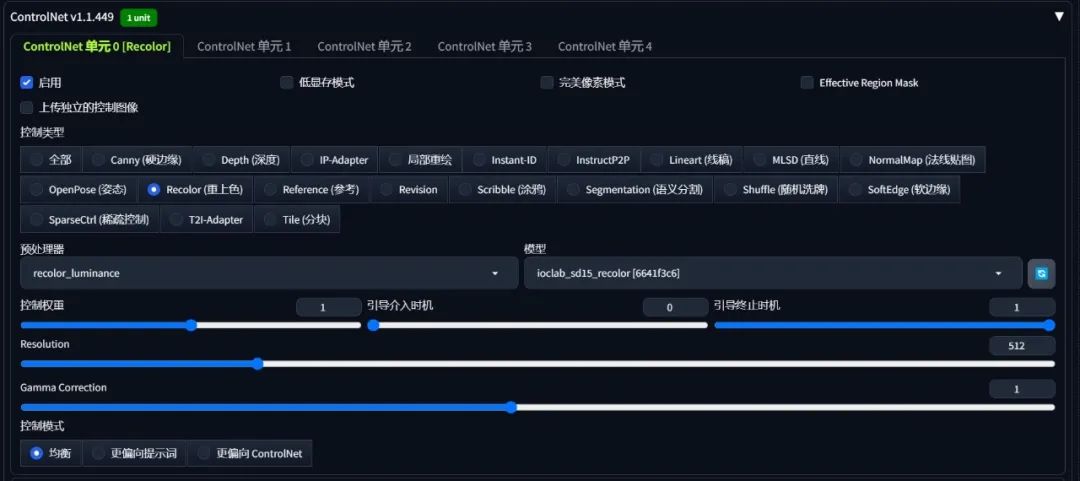
Task: Select NormalMap (法线贴图) control type
Action: [x=913, y=160]
